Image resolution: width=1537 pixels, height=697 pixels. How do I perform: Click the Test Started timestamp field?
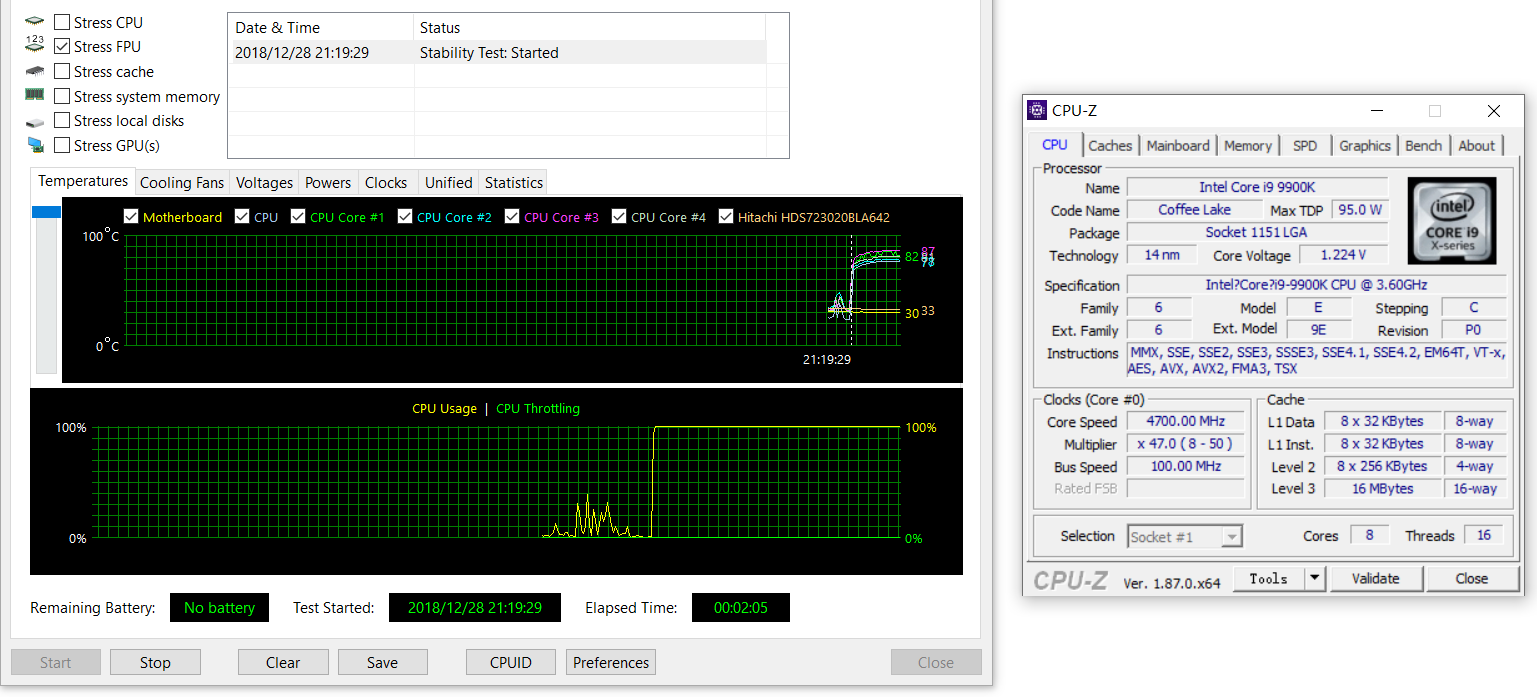coord(475,607)
